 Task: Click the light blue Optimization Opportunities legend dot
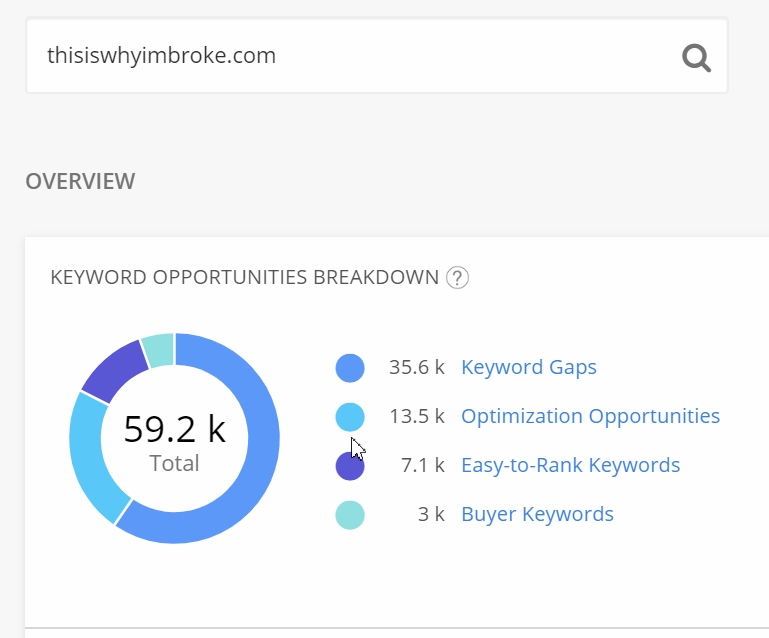[x=350, y=417]
